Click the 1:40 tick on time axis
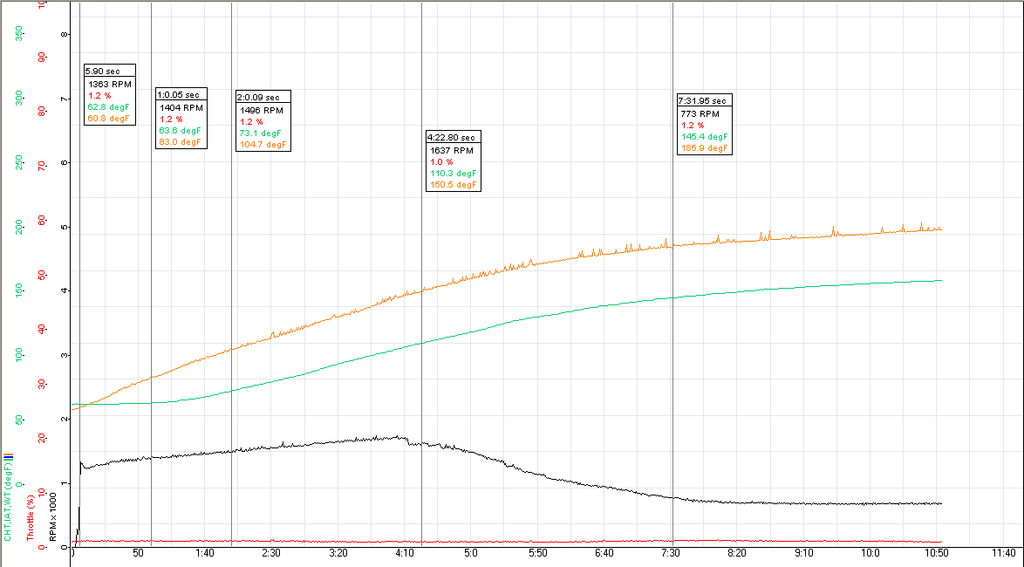 coord(204,553)
